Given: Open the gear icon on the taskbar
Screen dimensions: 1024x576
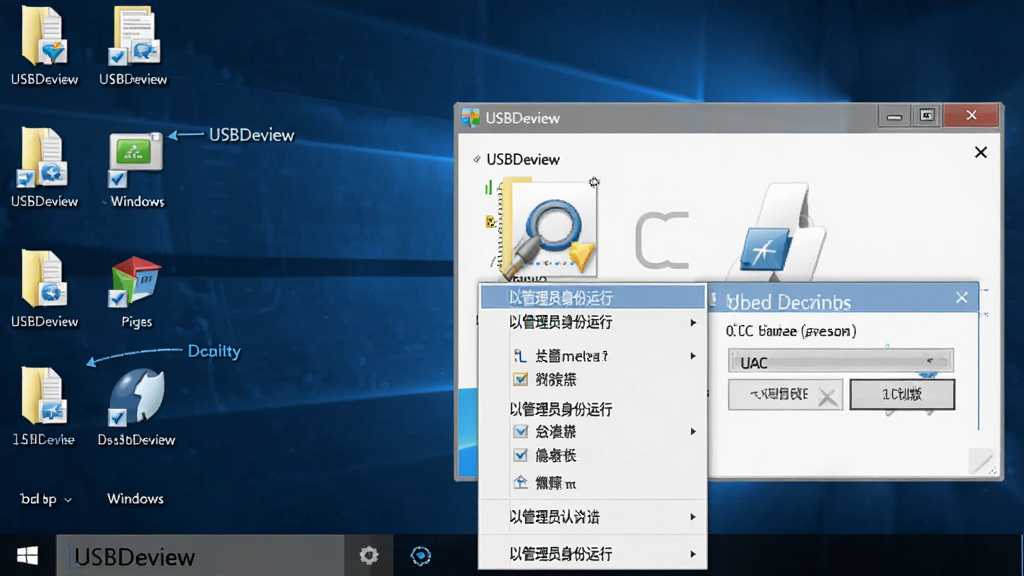Looking at the screenshot, I should pos(369,556).
